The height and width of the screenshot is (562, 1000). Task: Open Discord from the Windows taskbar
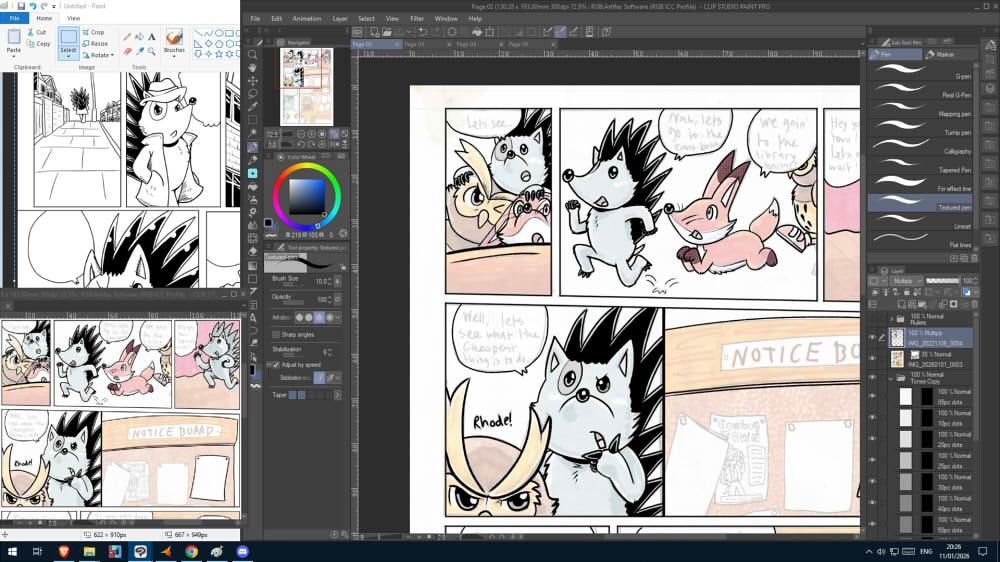(x=241, y=551)
